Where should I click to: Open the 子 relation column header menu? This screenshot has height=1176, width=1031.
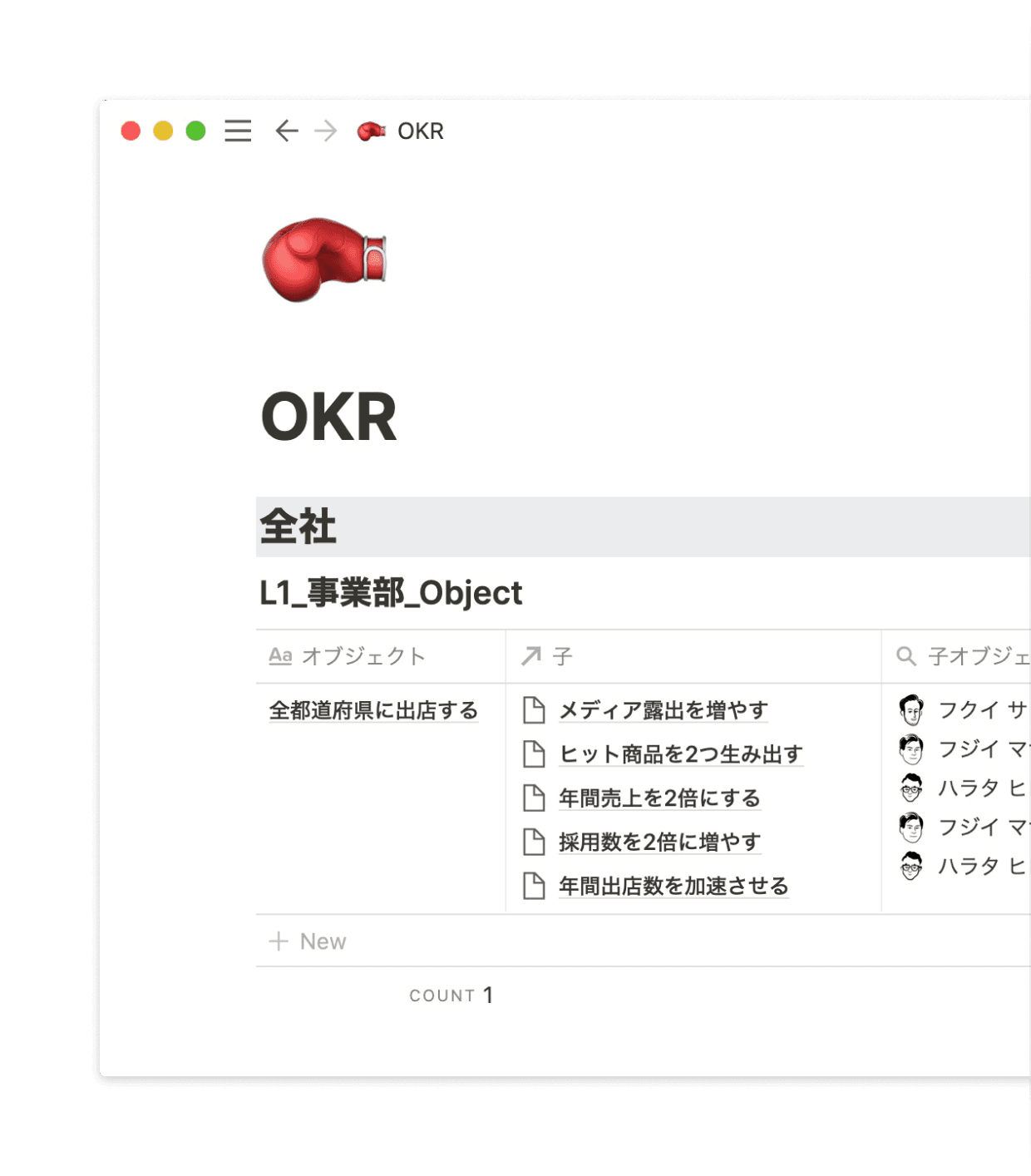[563, 656]
